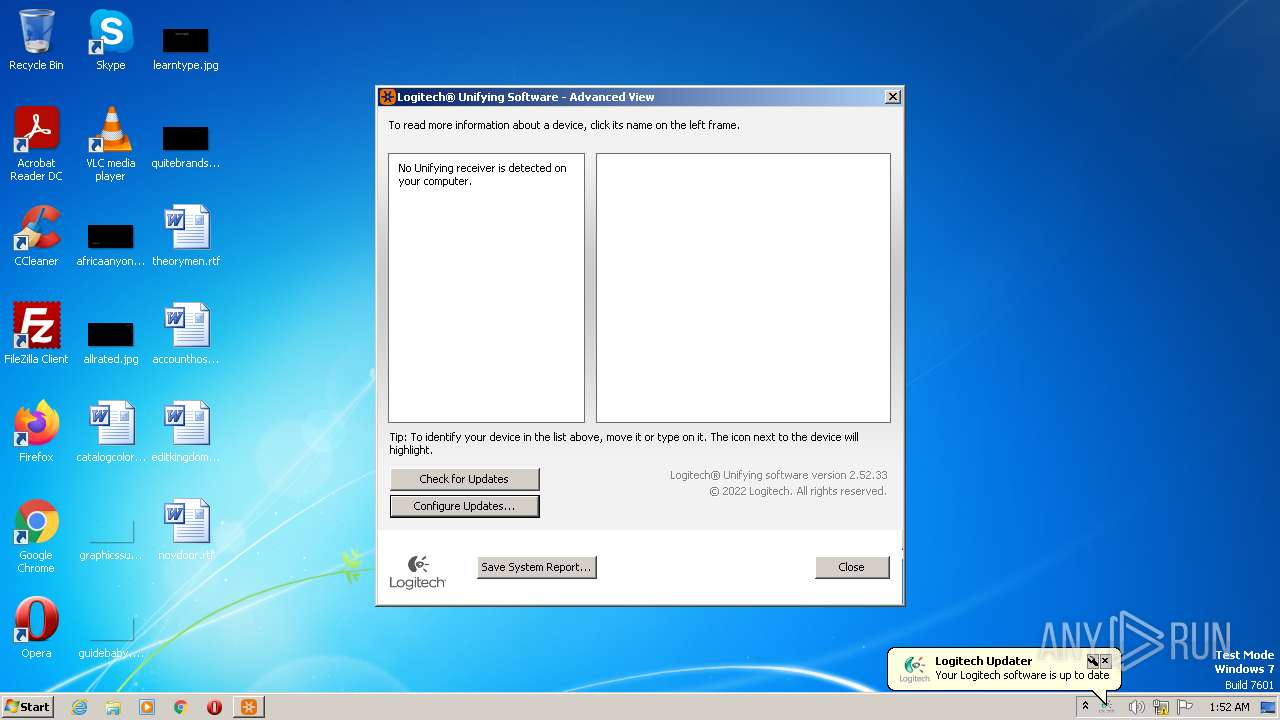Open Internet Explorer from taskbar
Viewport: 1280px width, 720px height.
tap(79, 707)
